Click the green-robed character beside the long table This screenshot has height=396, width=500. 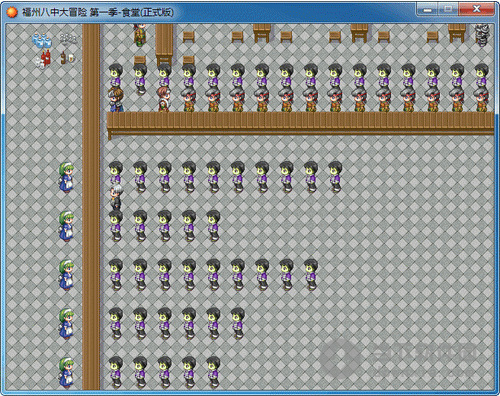point(140,35)
